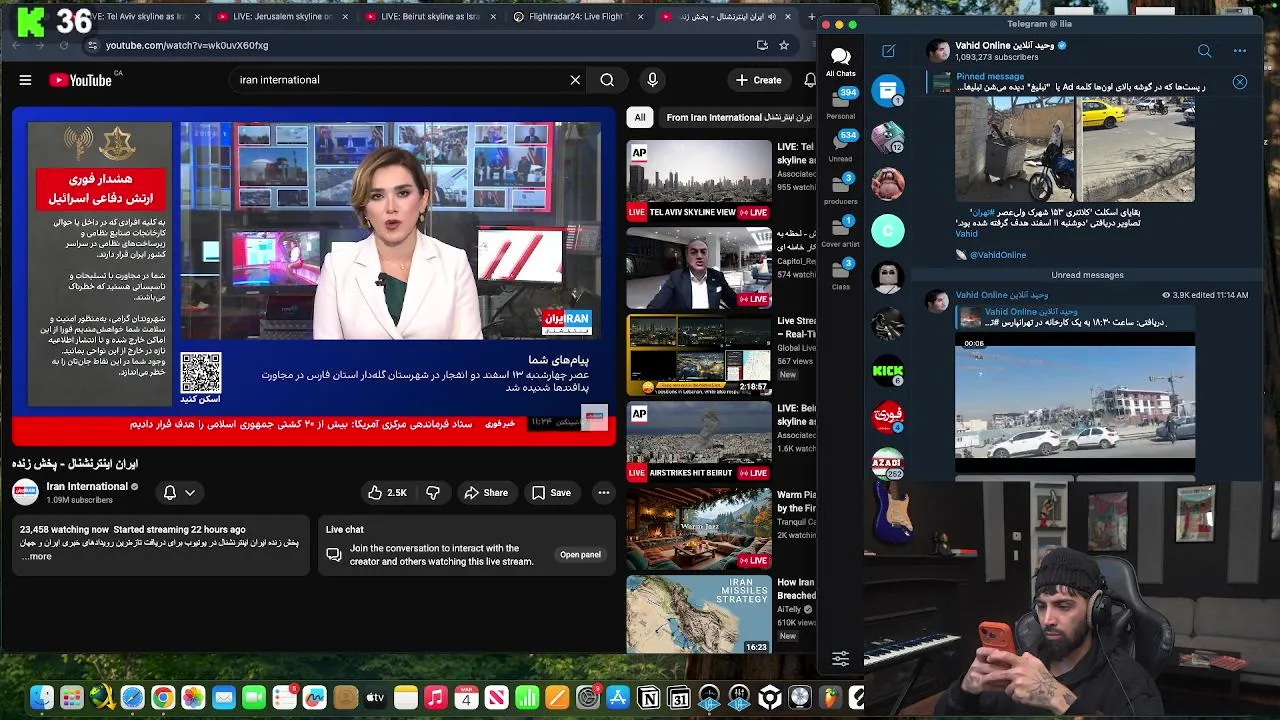The image size is (1280, 720).
Task: Open the @VahidOnline mention link
Action: 998,255
